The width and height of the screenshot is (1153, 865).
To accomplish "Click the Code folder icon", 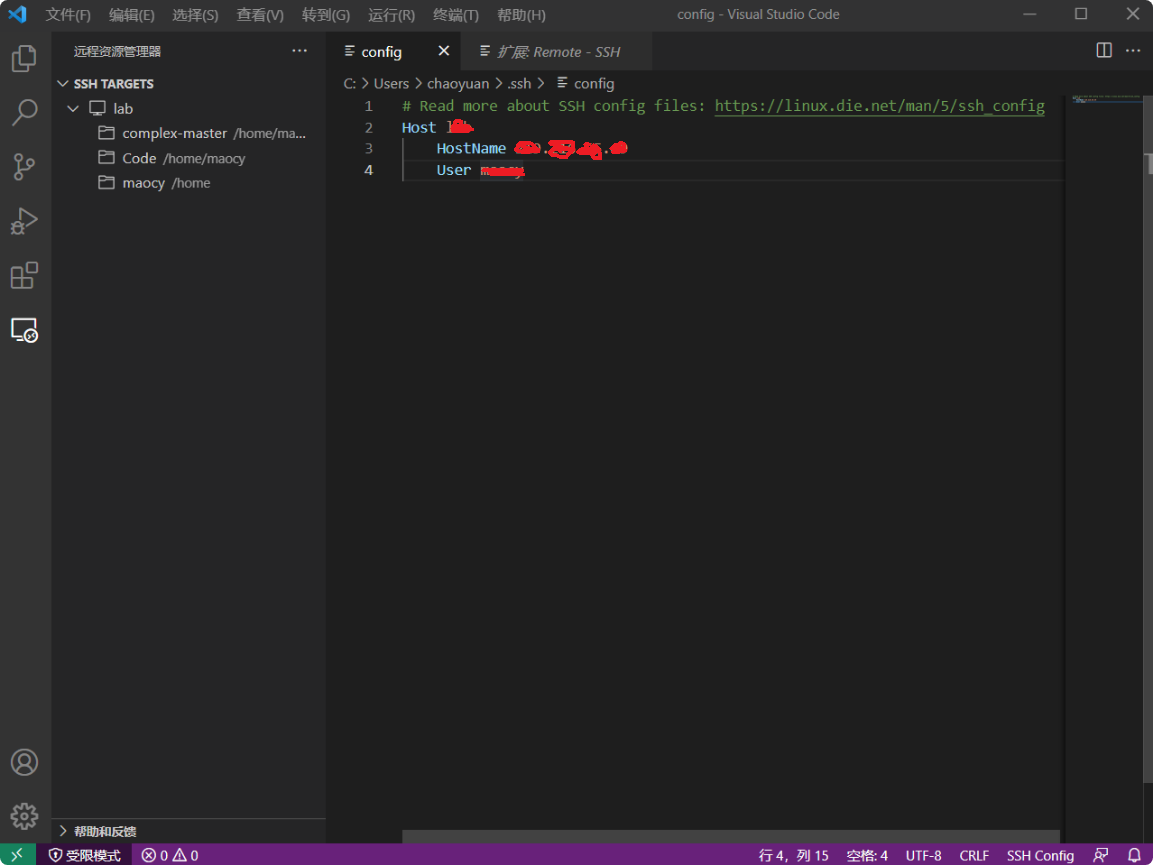I will [x=107, y=157].
